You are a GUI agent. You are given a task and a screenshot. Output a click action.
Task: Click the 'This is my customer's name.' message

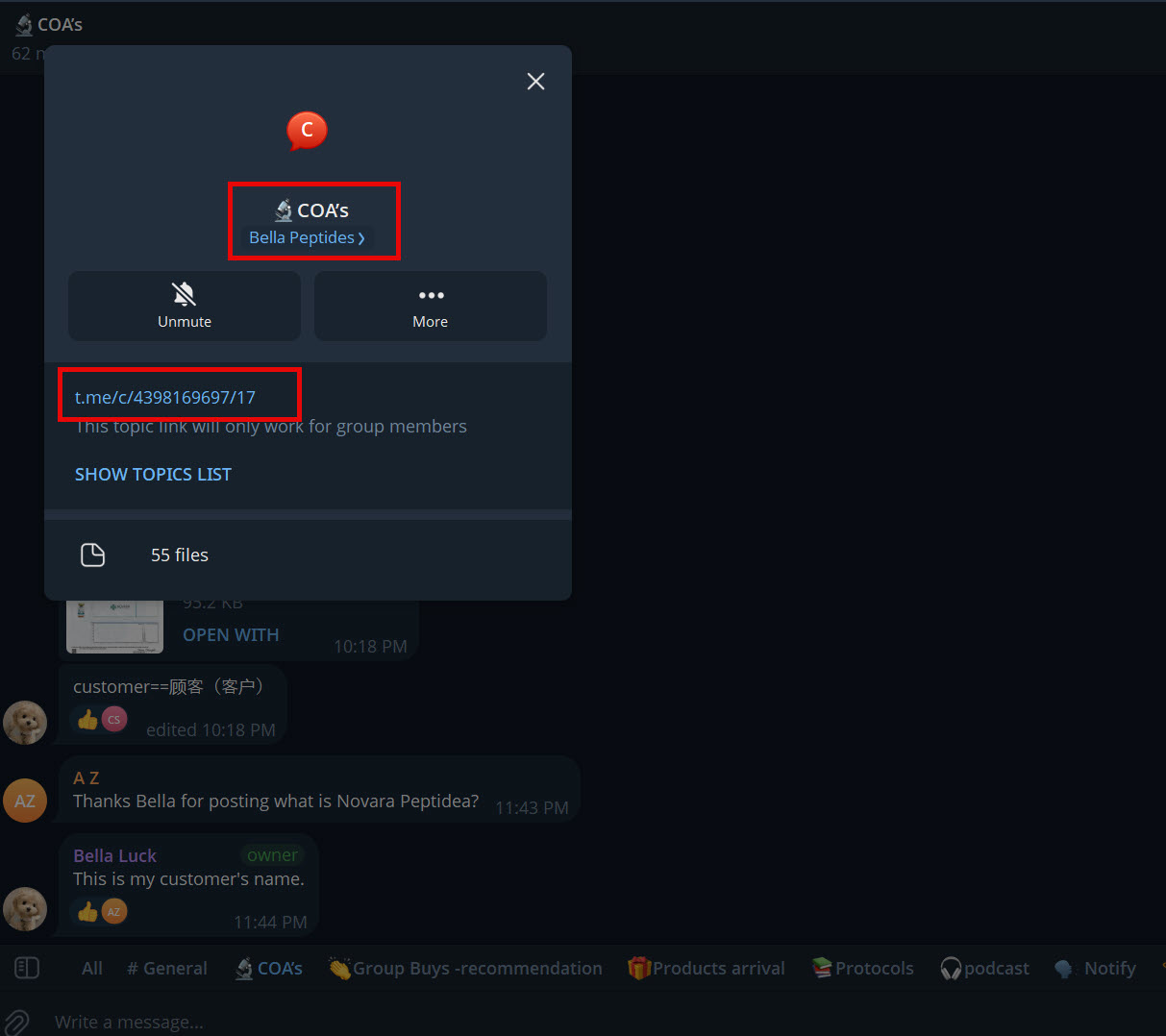188,878
